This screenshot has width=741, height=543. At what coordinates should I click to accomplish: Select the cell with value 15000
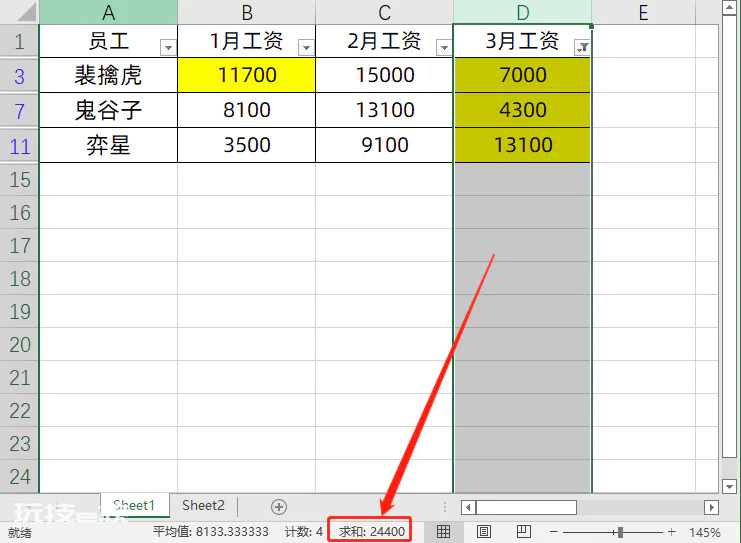385,75
